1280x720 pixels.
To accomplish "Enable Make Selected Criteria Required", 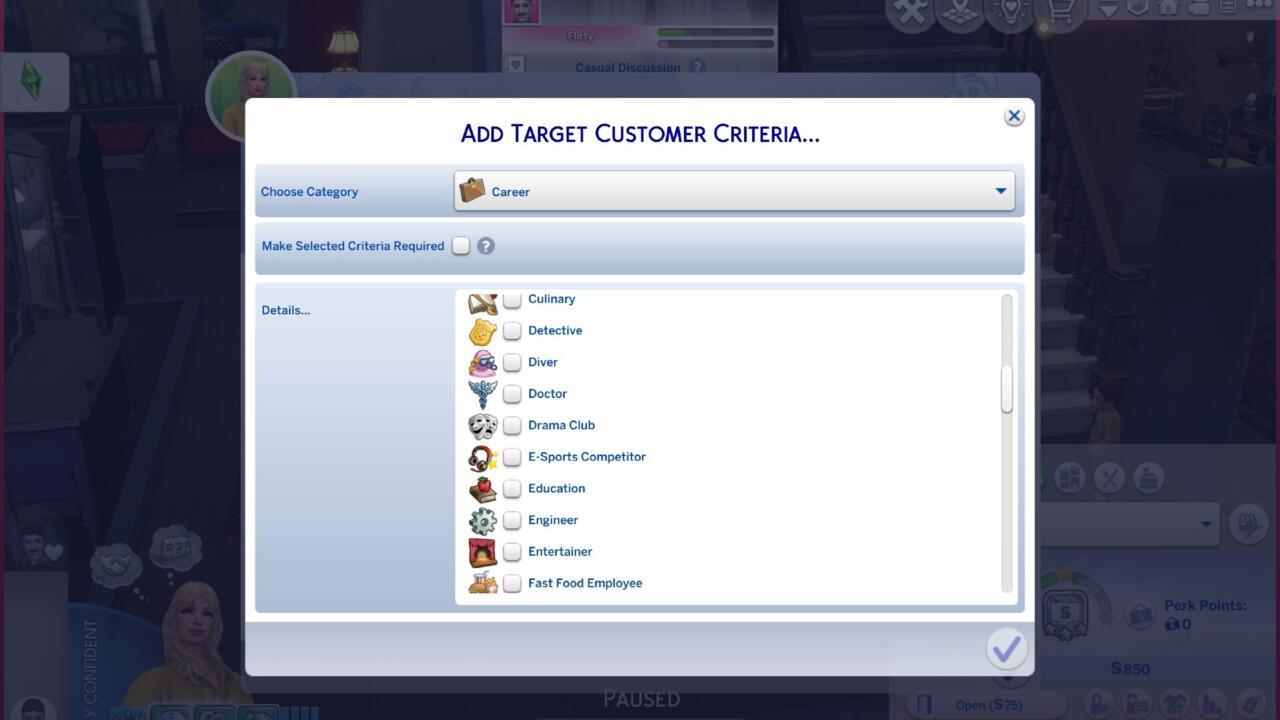I will [460, 245].
